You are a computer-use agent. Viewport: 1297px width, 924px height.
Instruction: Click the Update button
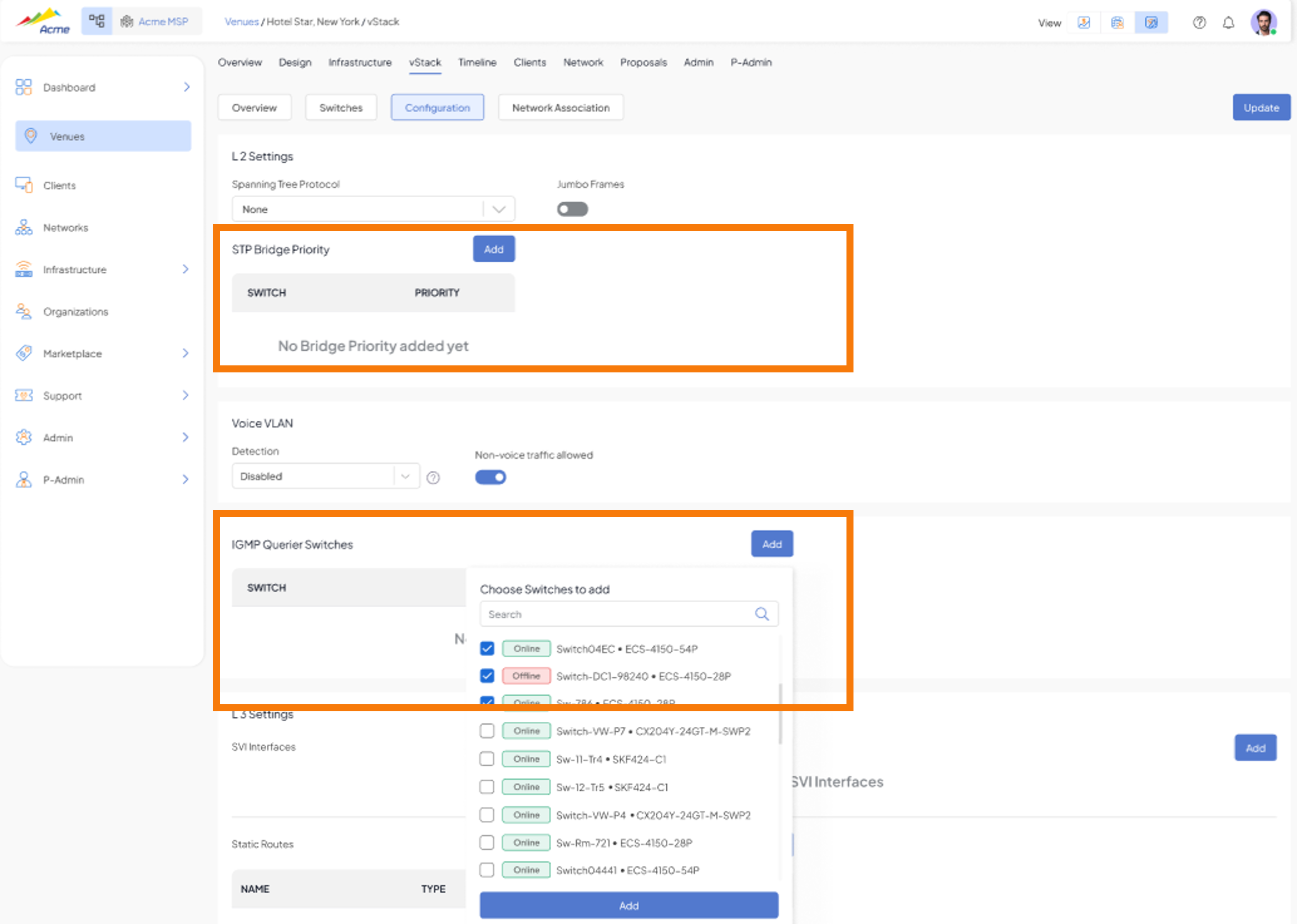click(x=1261, y=108)
